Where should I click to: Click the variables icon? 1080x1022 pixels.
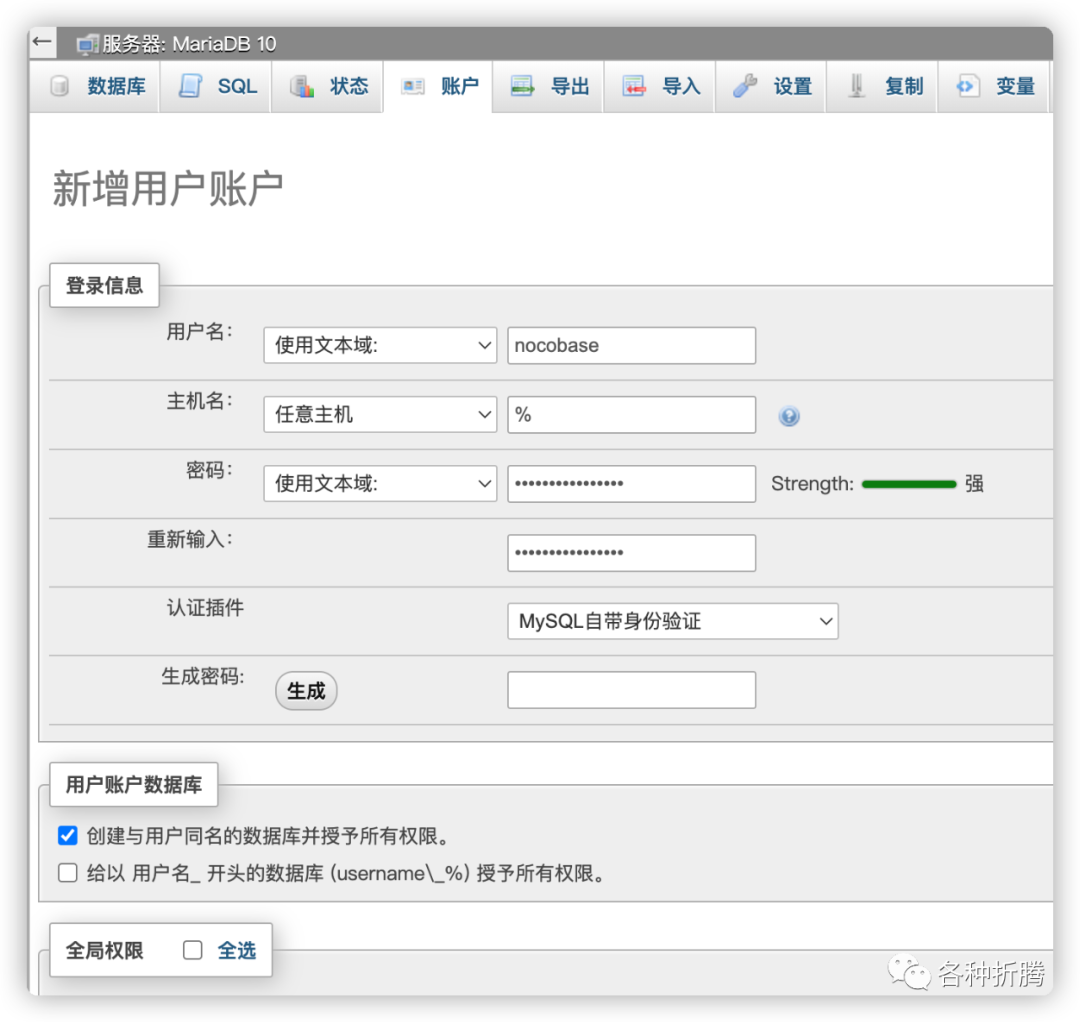tap(968, 86)
